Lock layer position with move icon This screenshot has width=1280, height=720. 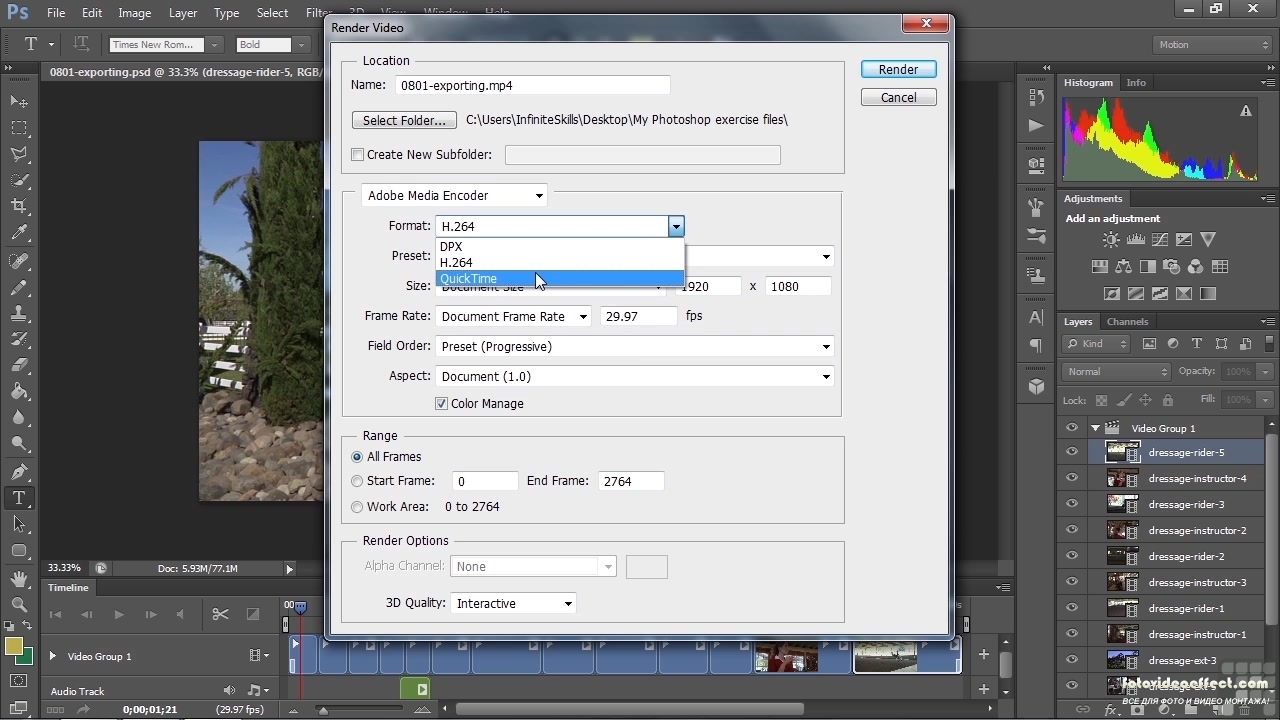pos(1145,400)
